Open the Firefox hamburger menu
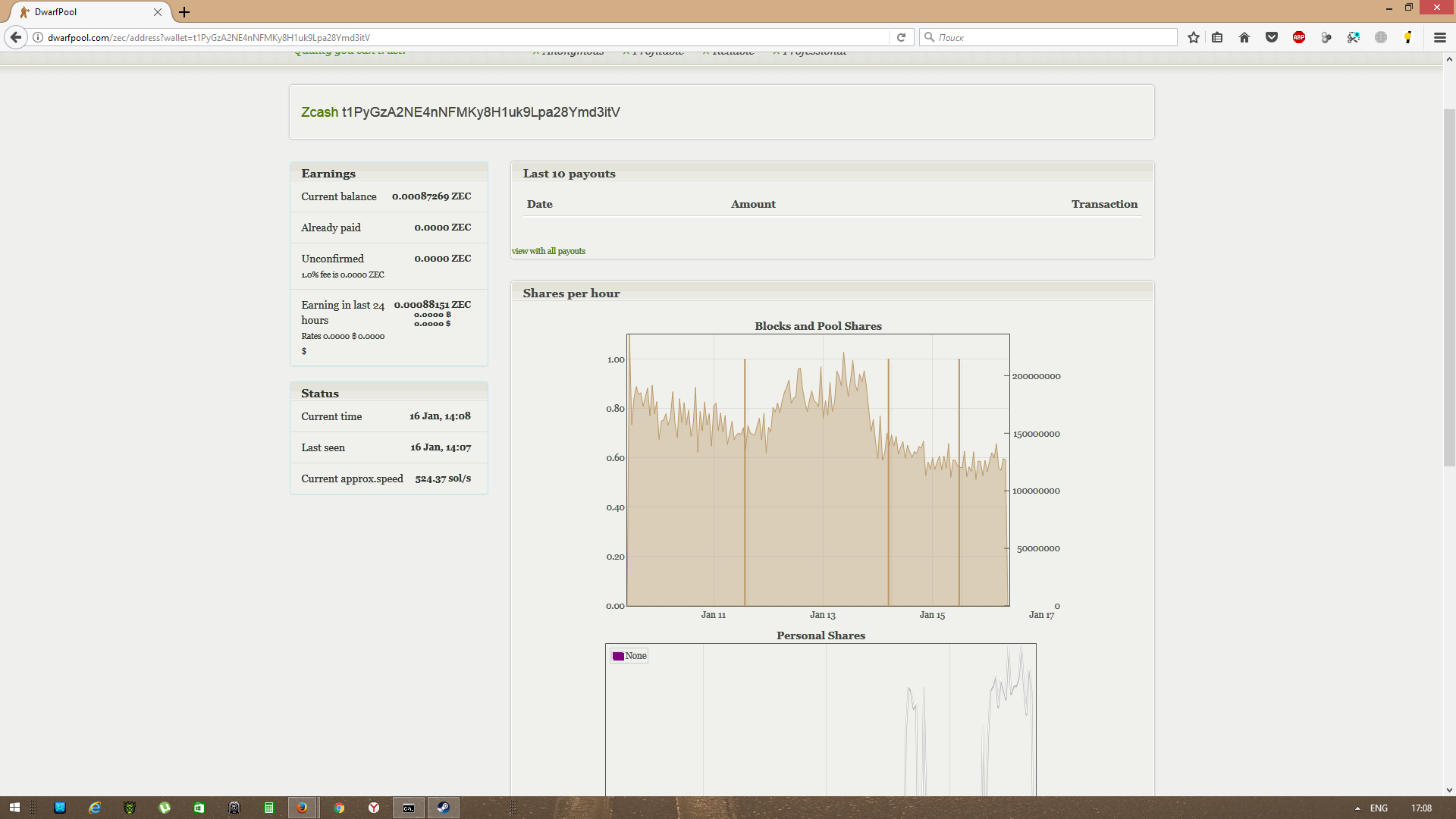Image resolution: width=1456 pixels, height=819 pixels. pyautogui.click(x=1440, y=37)
